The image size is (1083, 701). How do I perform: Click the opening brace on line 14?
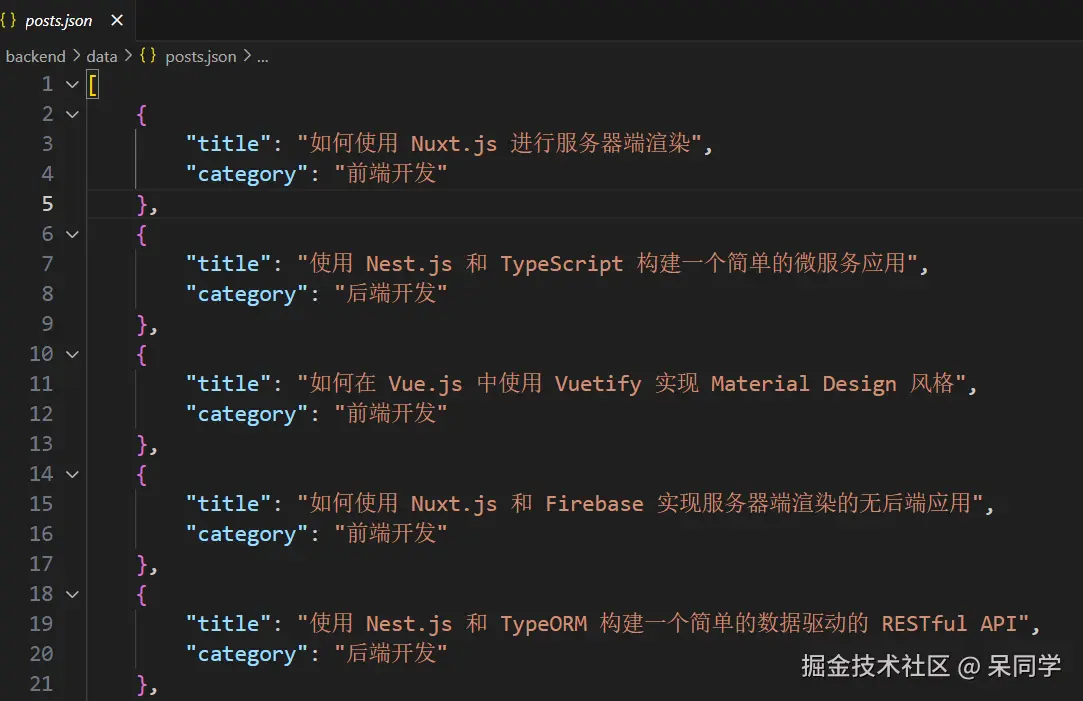(142, 474)
